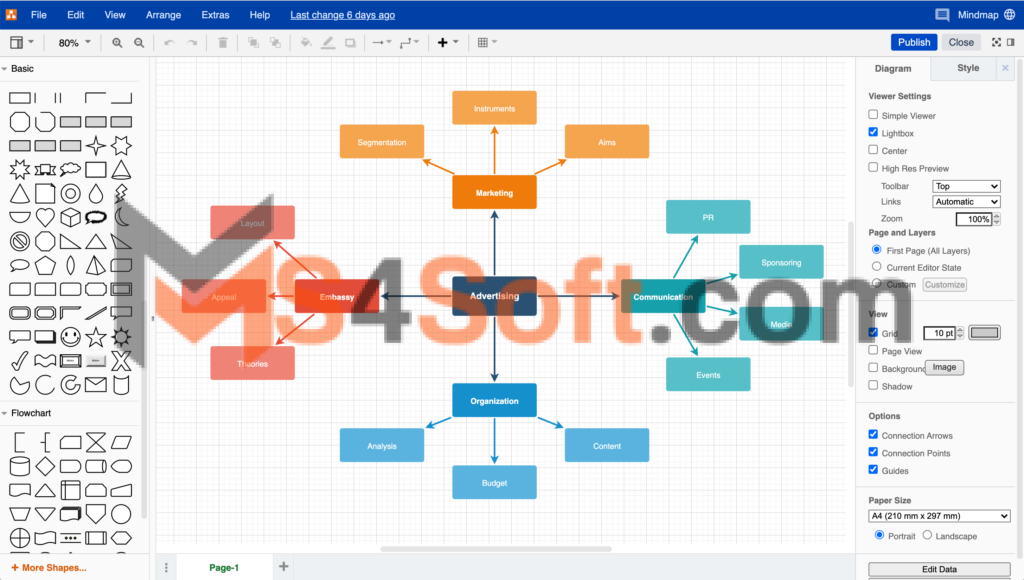This screenshot has height=580, width=1024.
Task: Open the comments speech bubble icon
Action: coord(942,15)
